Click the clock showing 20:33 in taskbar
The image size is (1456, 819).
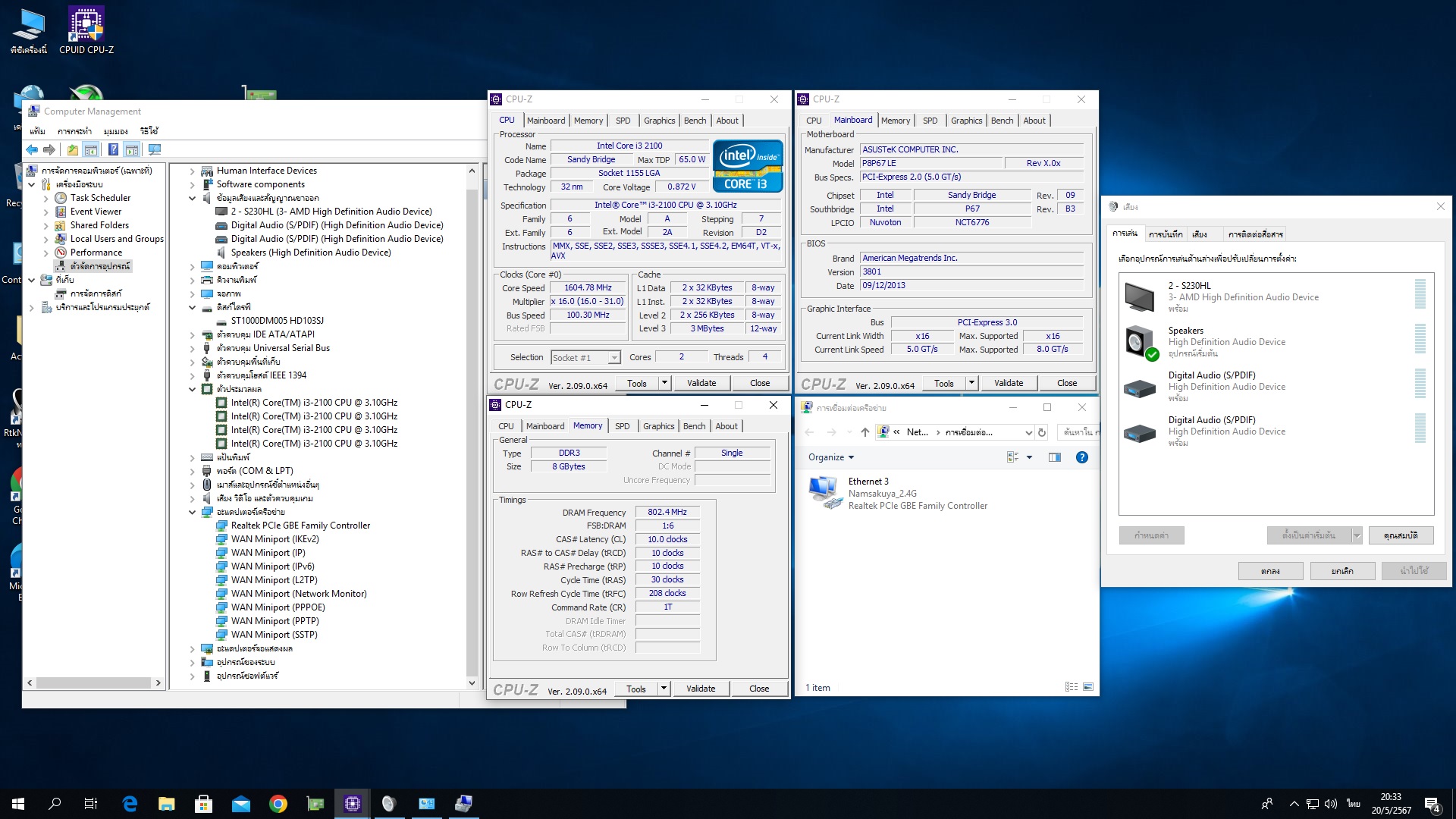coord(1391,797)
